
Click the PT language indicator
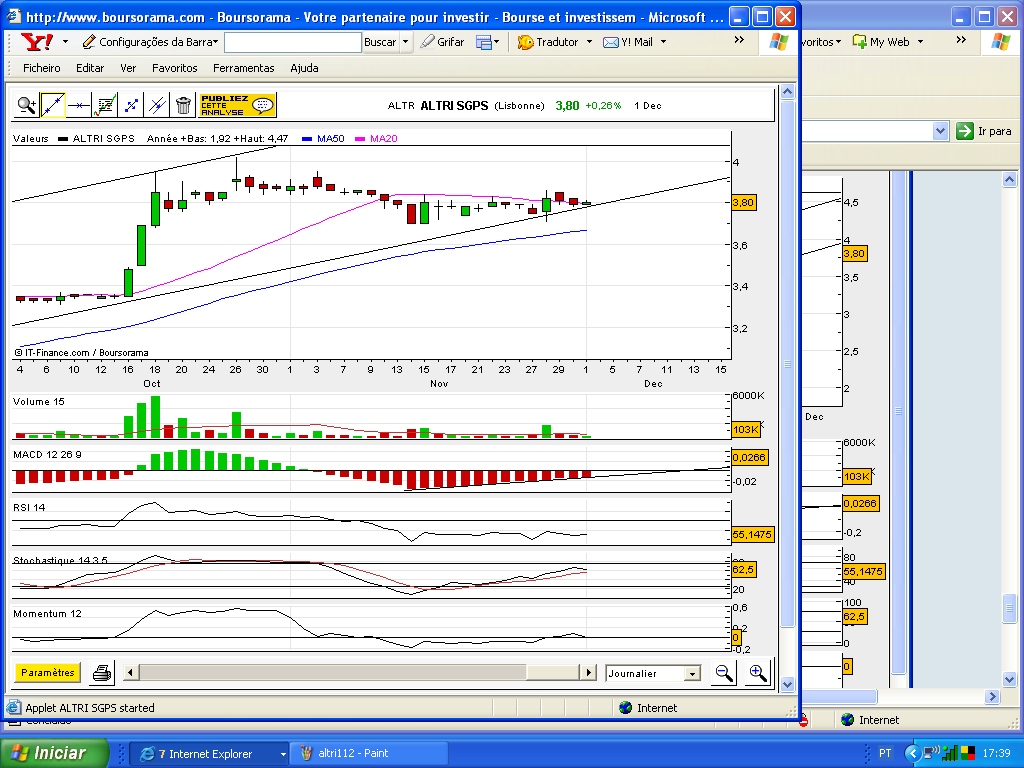click(885, 753)
